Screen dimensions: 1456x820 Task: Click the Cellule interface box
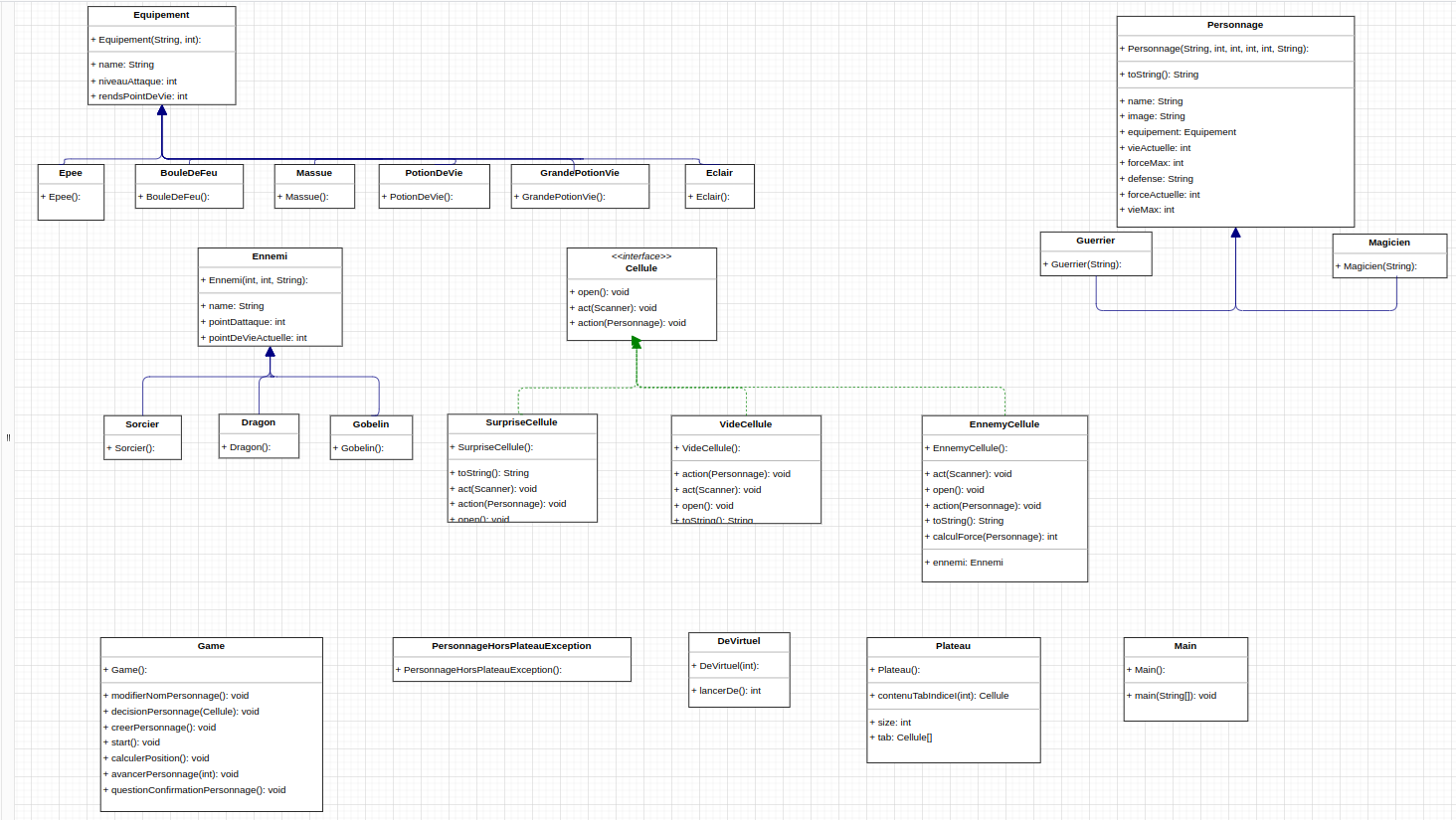click(641, 293)
